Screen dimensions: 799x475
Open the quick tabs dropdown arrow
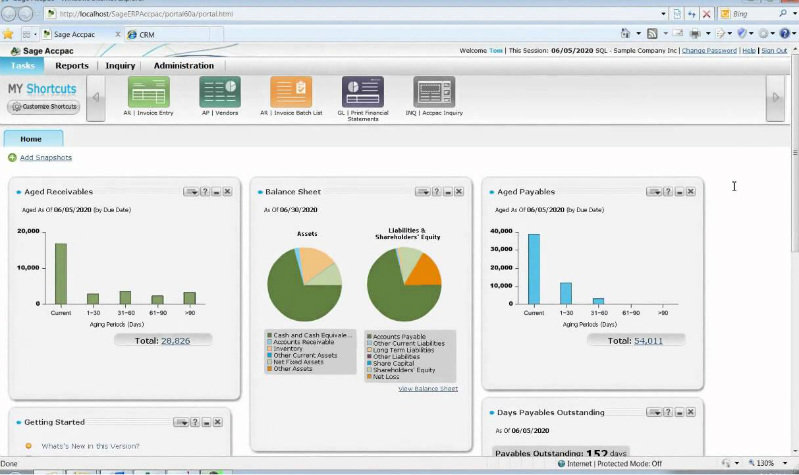(35, 34)
